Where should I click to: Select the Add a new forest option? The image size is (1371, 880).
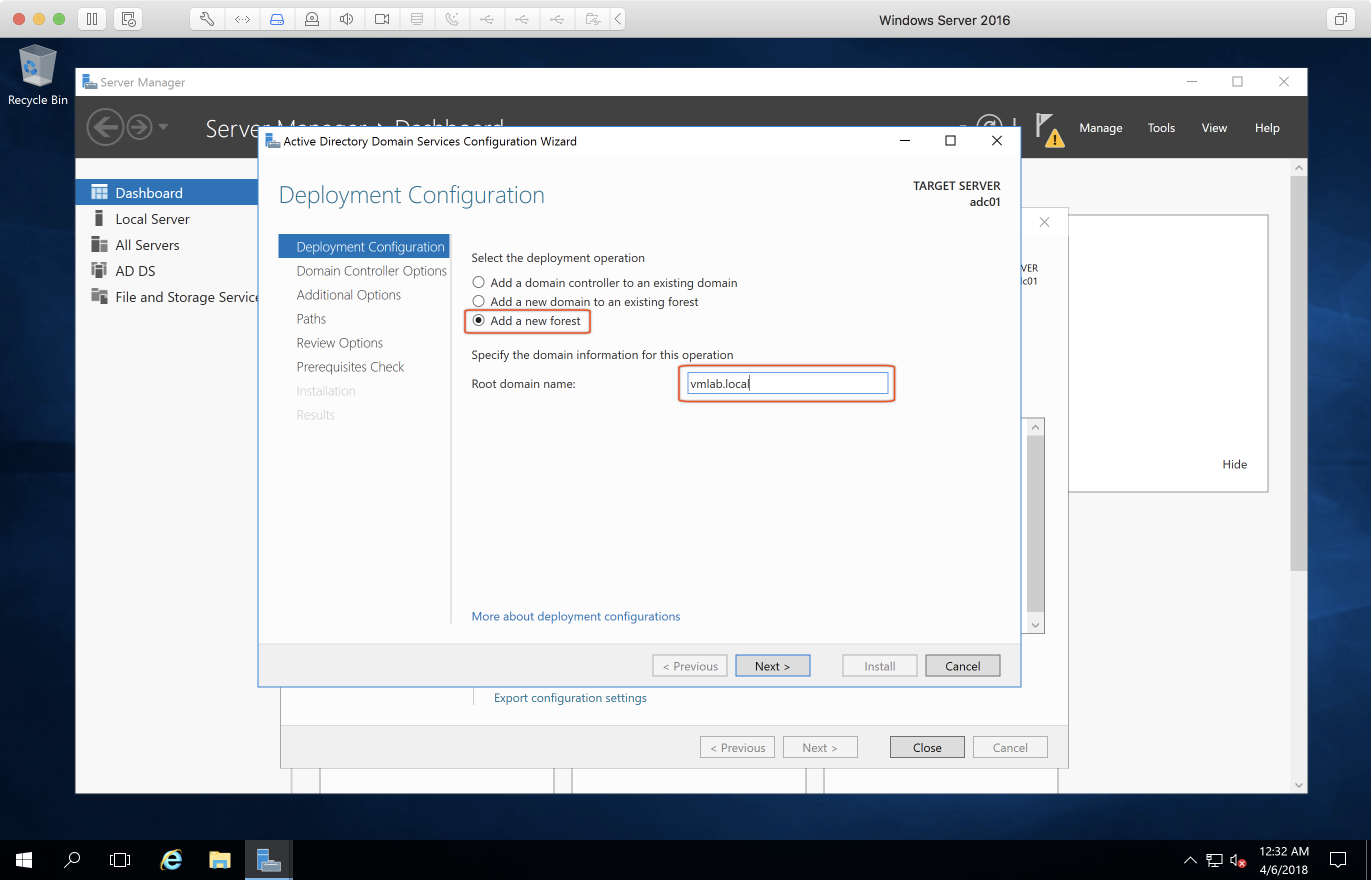point(479,321)
